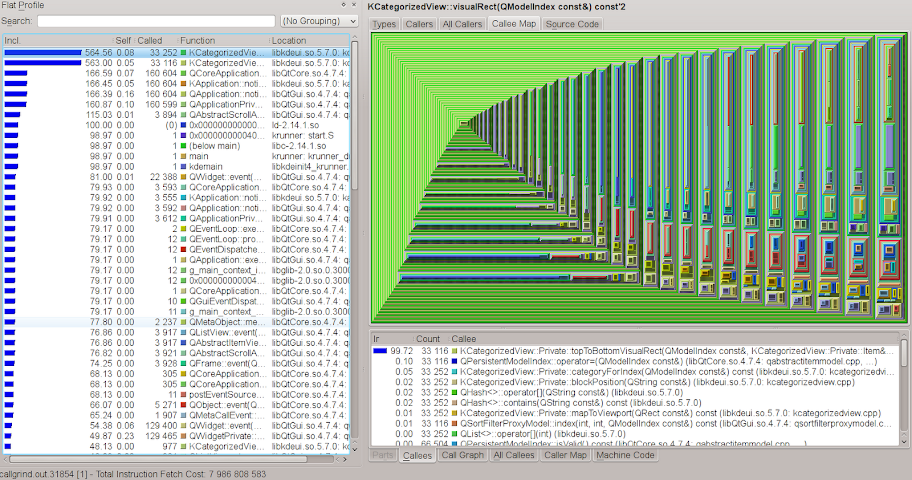Click the color icon of categoryForIndex callee
The height and width of the screenshot is (480, 912).
click(x=453, y=372)
